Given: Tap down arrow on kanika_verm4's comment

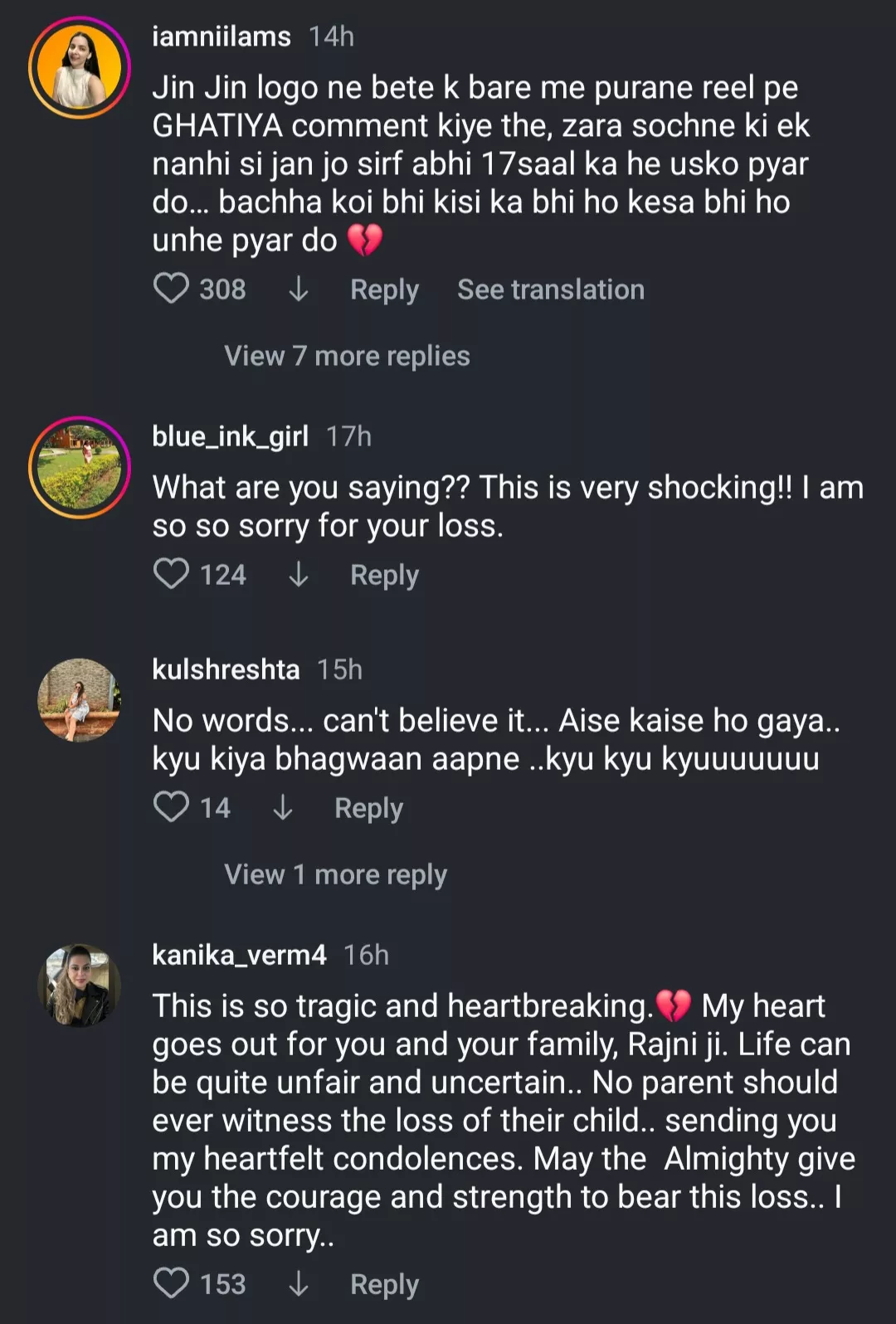Looking at the screenshot, I should (299, 1283).
